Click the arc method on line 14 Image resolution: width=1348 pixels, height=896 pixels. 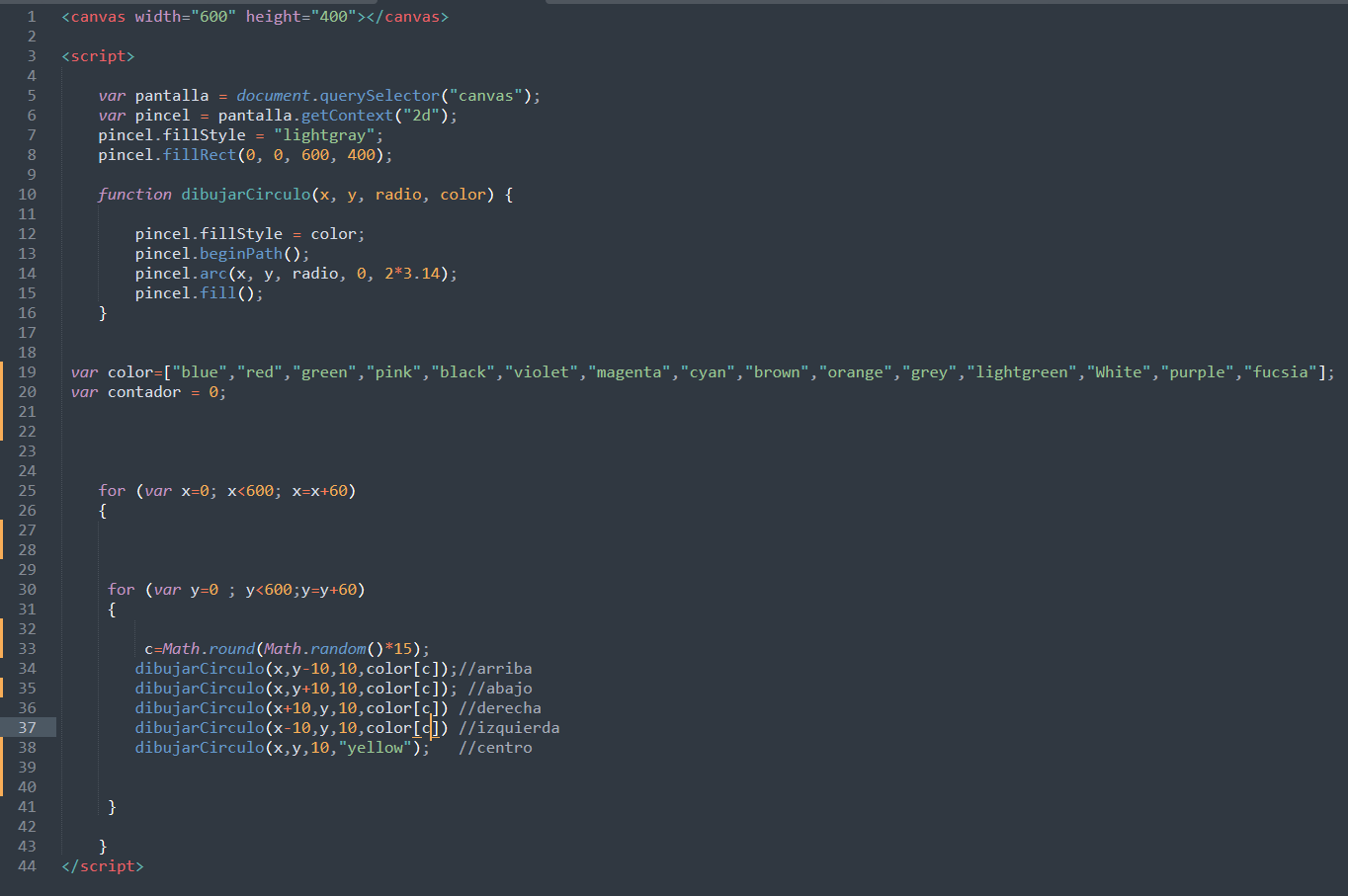click(x=213, y=274)
